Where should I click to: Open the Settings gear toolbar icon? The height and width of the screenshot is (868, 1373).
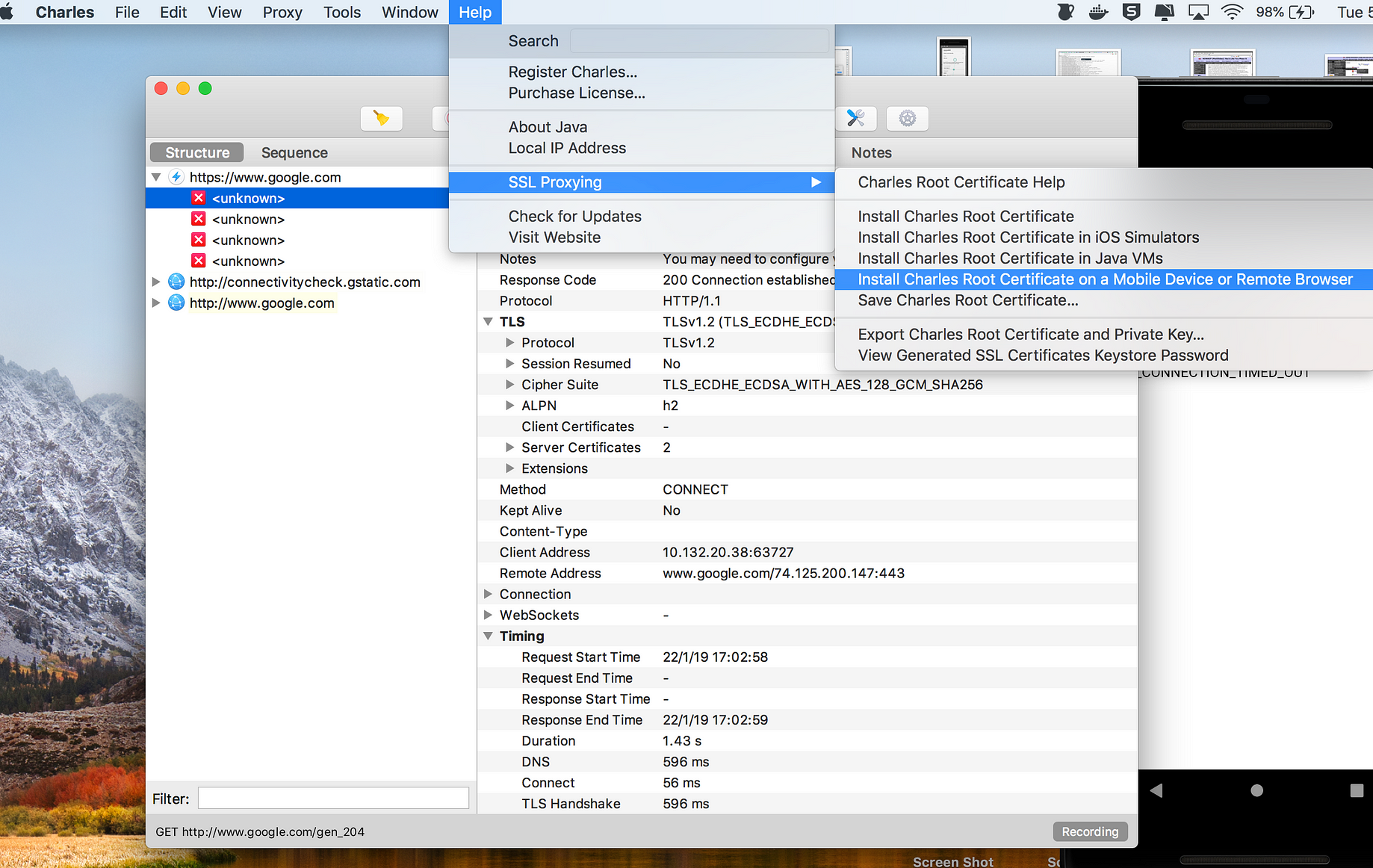coord(907,118)
